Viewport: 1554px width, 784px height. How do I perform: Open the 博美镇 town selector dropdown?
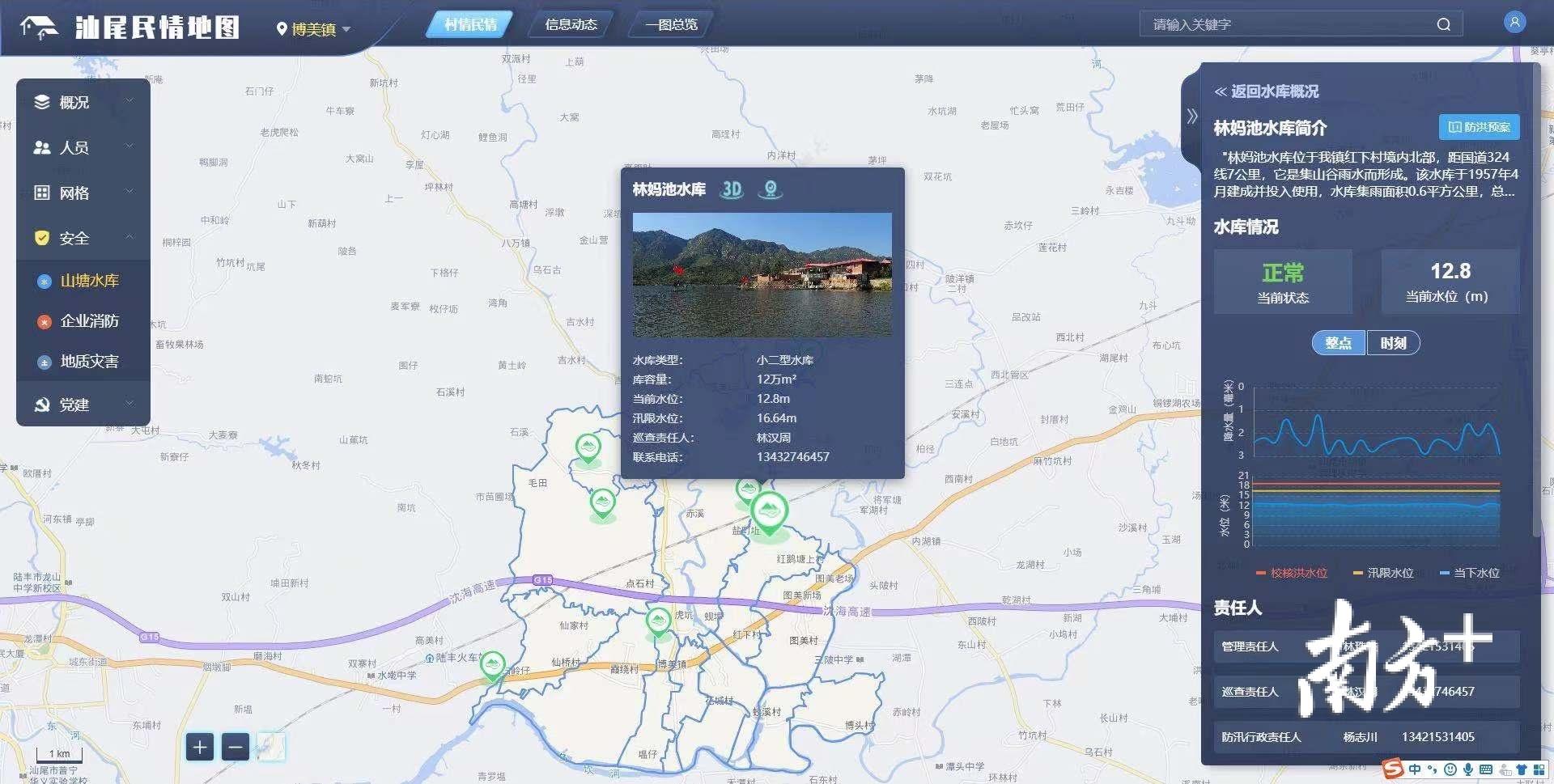click(313, 29)
